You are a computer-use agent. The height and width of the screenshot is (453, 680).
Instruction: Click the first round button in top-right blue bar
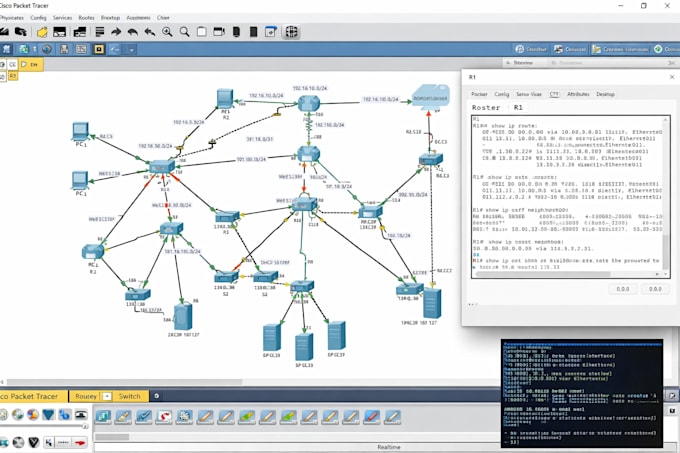(x=530, y=49)
